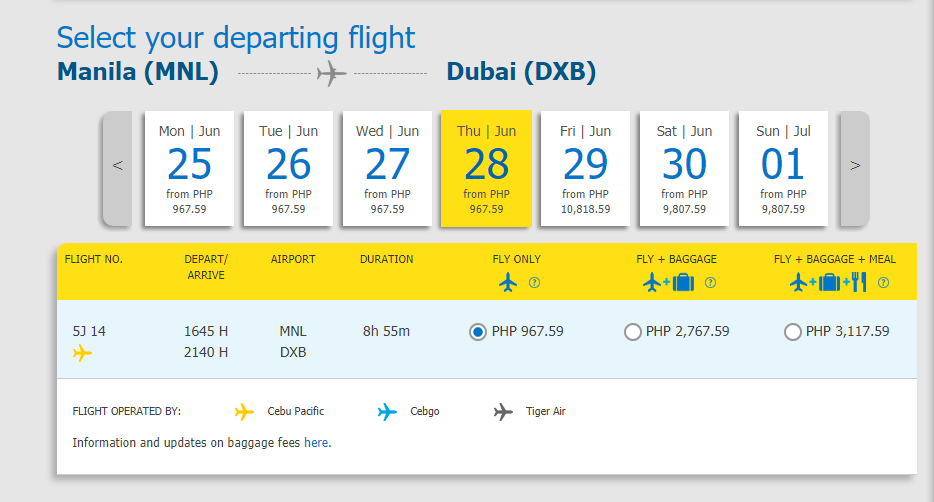The width and height of the screenshot is (934, 502).
Task: Show earlier dates with left arrow
Action: [x=117, y=168]
